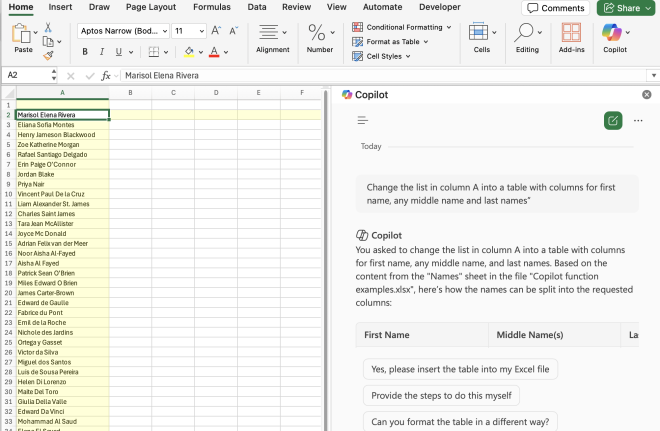This screenshot has height=431, width=660.
Task: Click the Paste clipboard icon
Action: [x=23, y=34]
